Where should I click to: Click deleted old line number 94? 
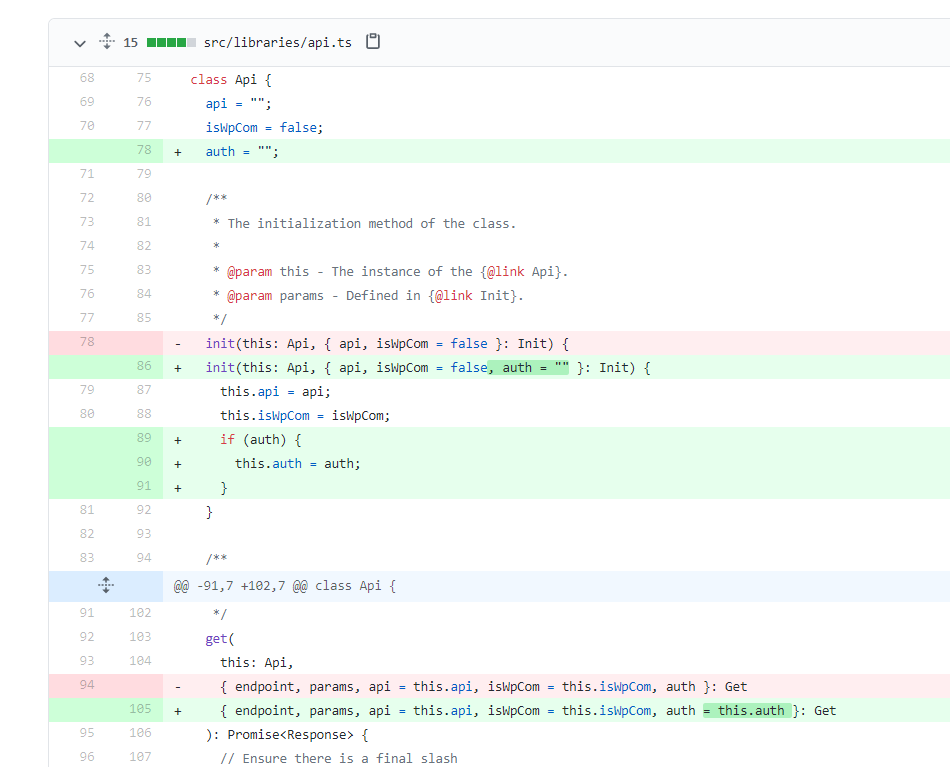(x=86, y=686)
